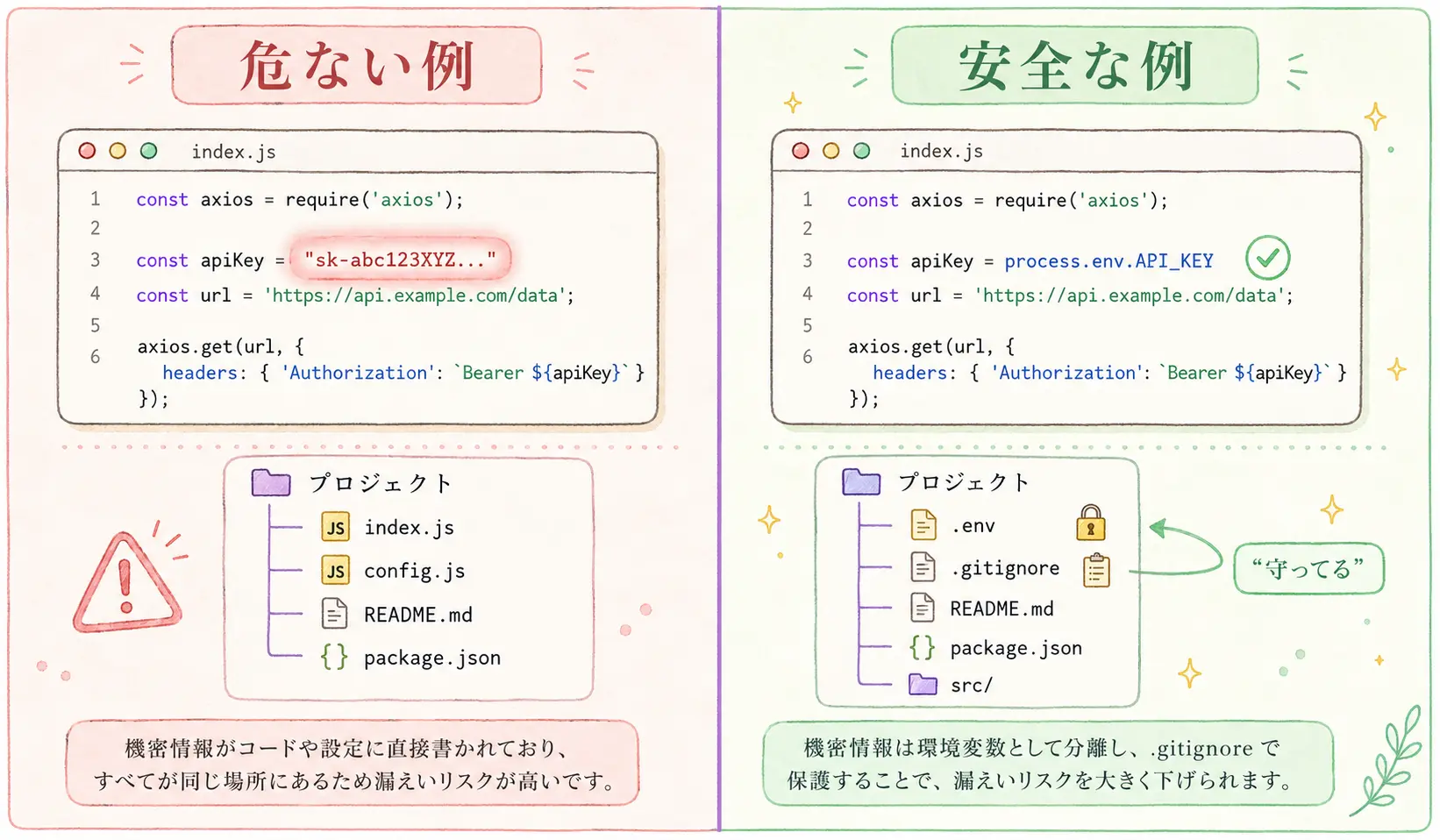Click process.env.API_KEY in right code

pyautogui.click(x=1109, y=261)
